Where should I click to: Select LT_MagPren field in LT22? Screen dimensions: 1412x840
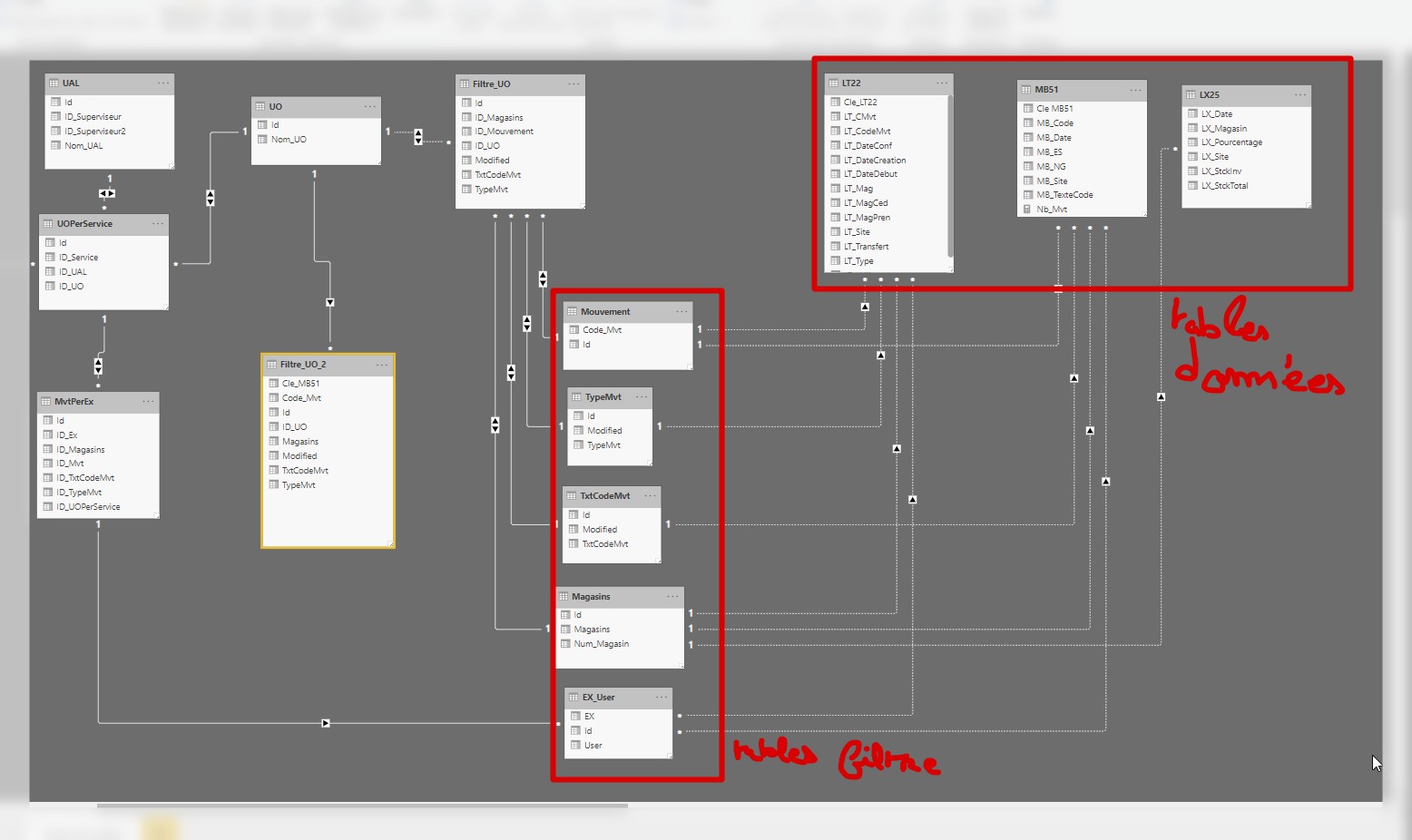(867, 217)
